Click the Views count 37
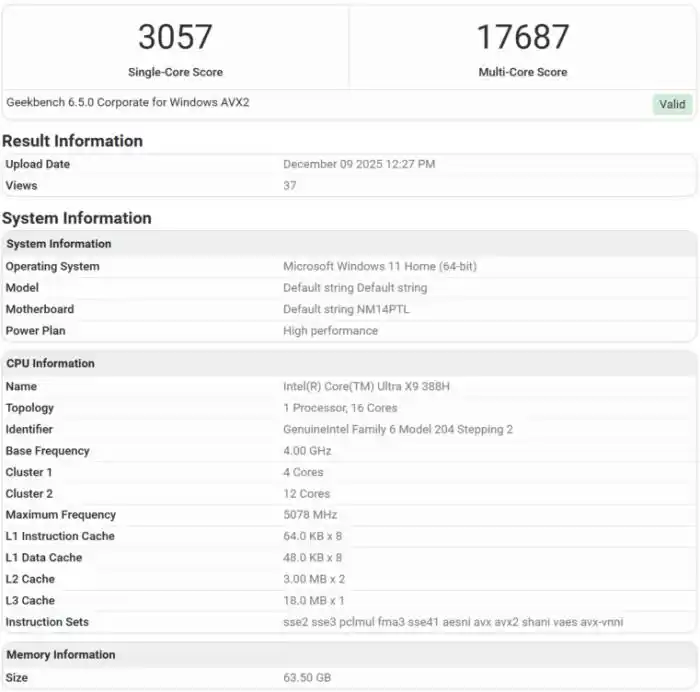The image size is (700, 692). [x=290, y=185]
